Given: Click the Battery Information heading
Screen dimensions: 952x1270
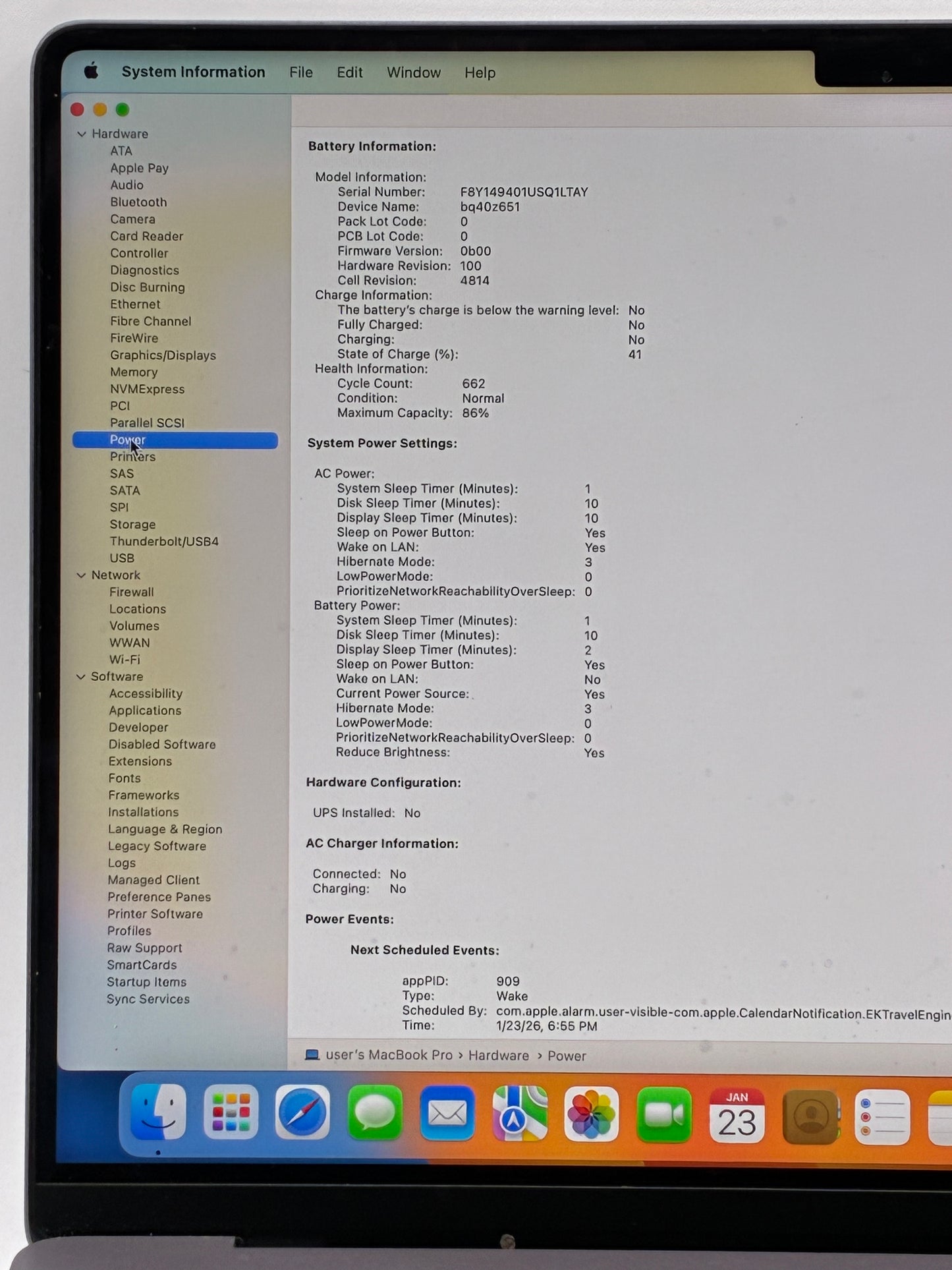Looking at the screenshot, I should click(x=372, y=146).
